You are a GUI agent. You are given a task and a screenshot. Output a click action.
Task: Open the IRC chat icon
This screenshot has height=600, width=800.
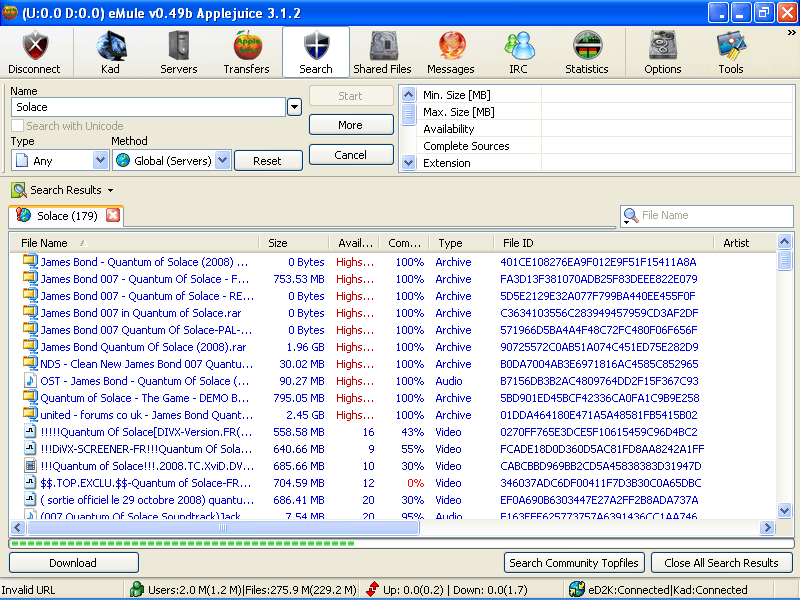pos(519,46)
